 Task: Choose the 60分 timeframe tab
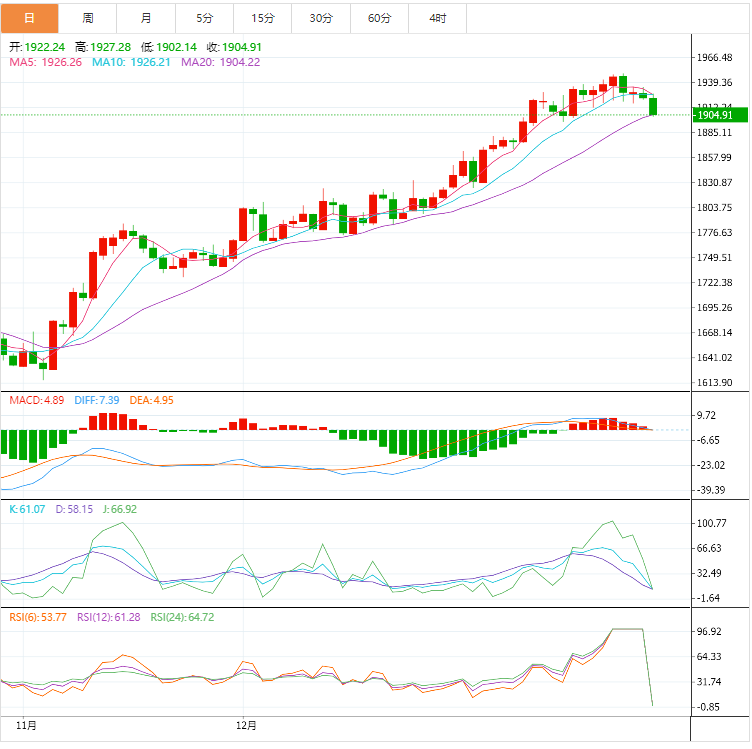click(x=380, y=18)
